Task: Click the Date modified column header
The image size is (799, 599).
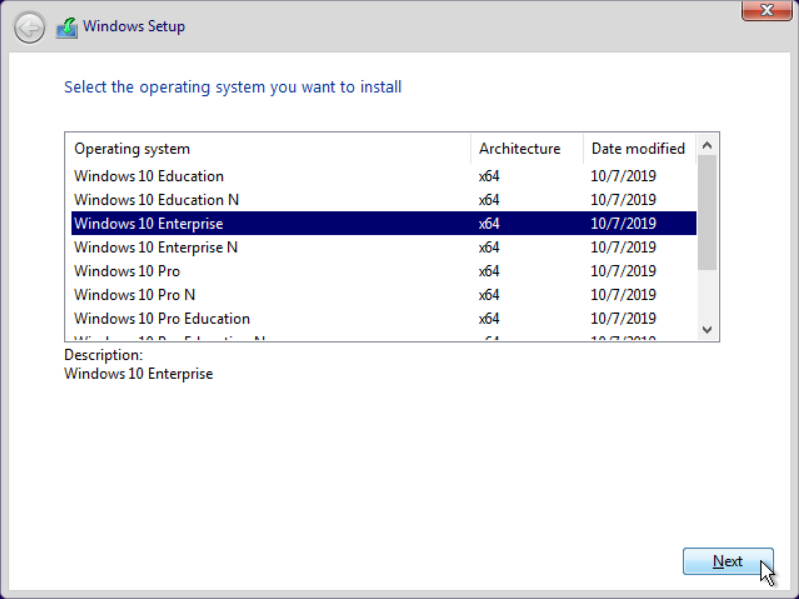Action: tap(640, 149)
